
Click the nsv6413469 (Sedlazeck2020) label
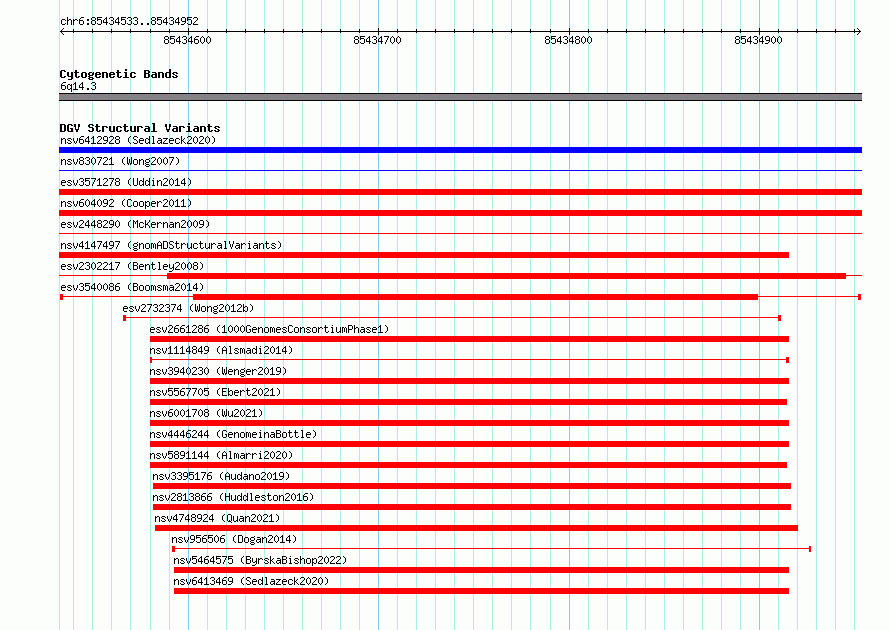251,581
